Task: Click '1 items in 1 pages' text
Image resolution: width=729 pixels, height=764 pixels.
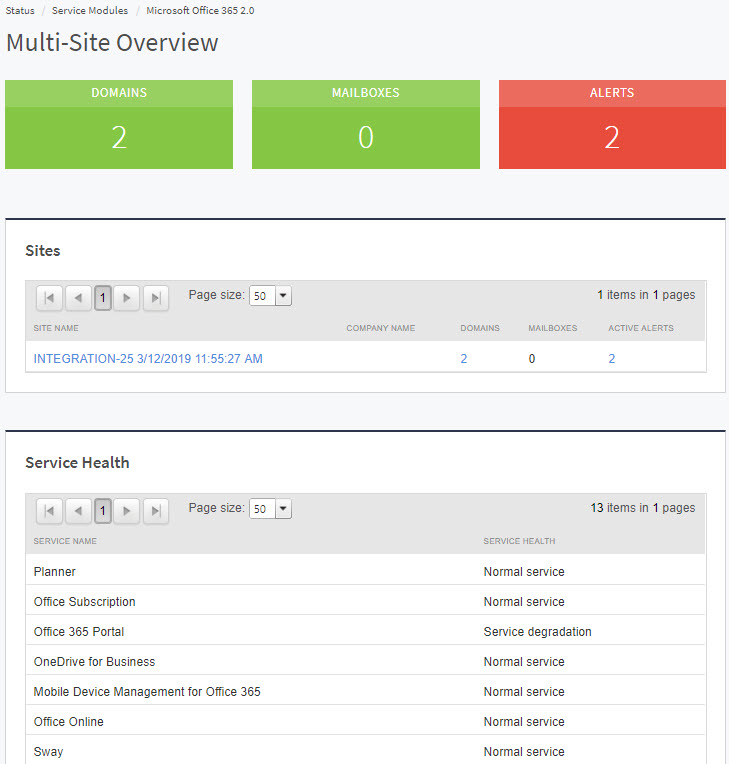Action: 646,295
